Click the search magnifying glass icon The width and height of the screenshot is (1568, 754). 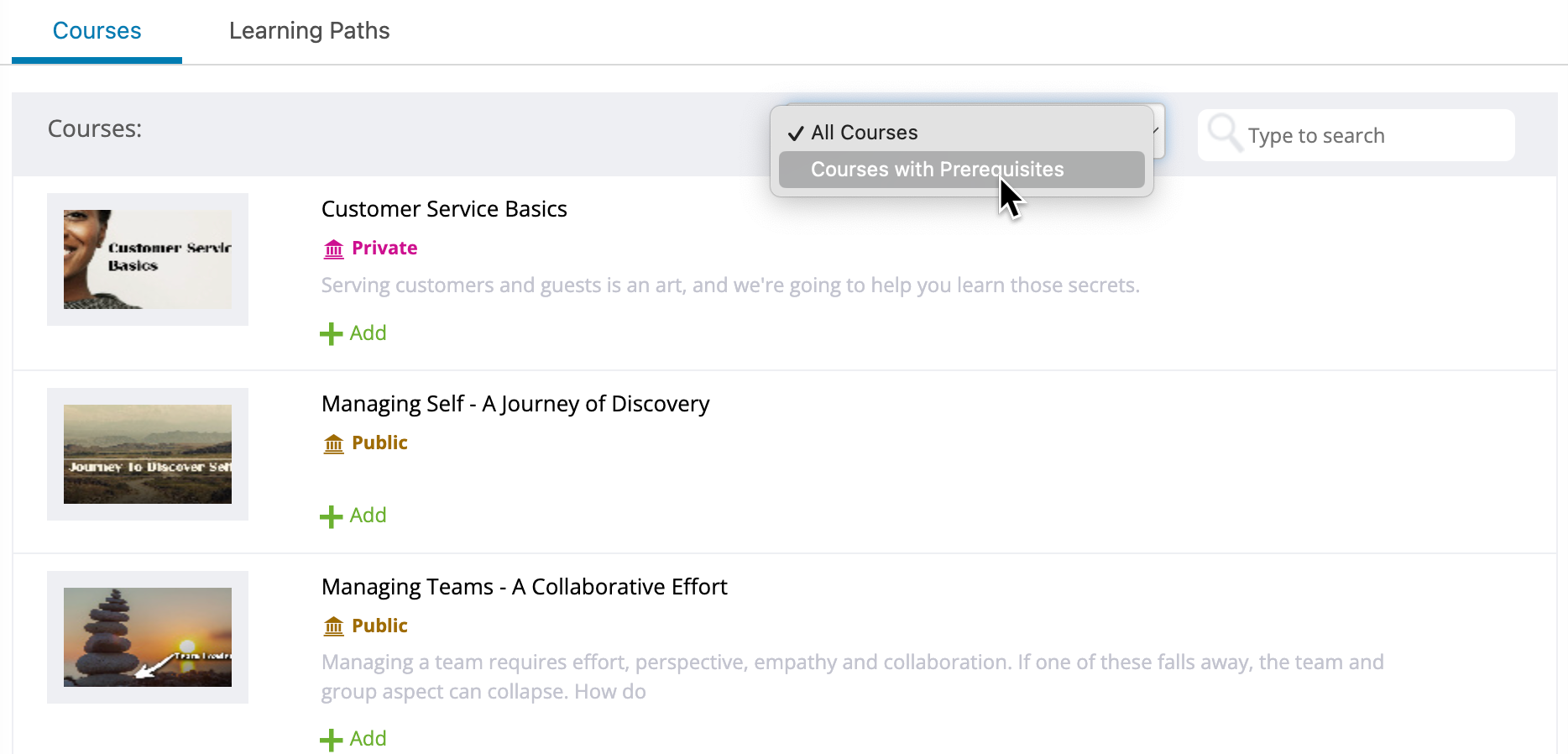coord(1225,134)
